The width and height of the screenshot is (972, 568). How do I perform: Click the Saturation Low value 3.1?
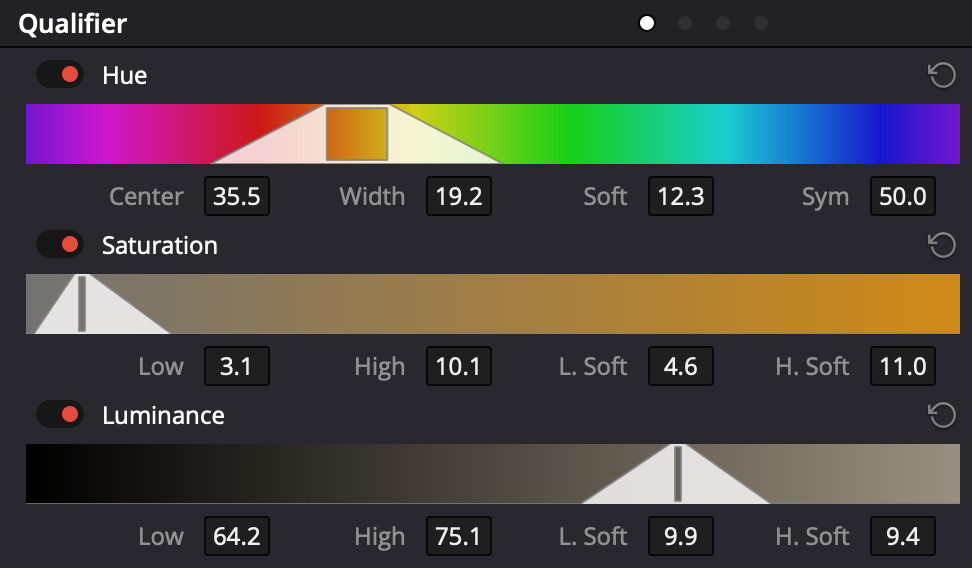pyautogui.click(x=237, y=366)
